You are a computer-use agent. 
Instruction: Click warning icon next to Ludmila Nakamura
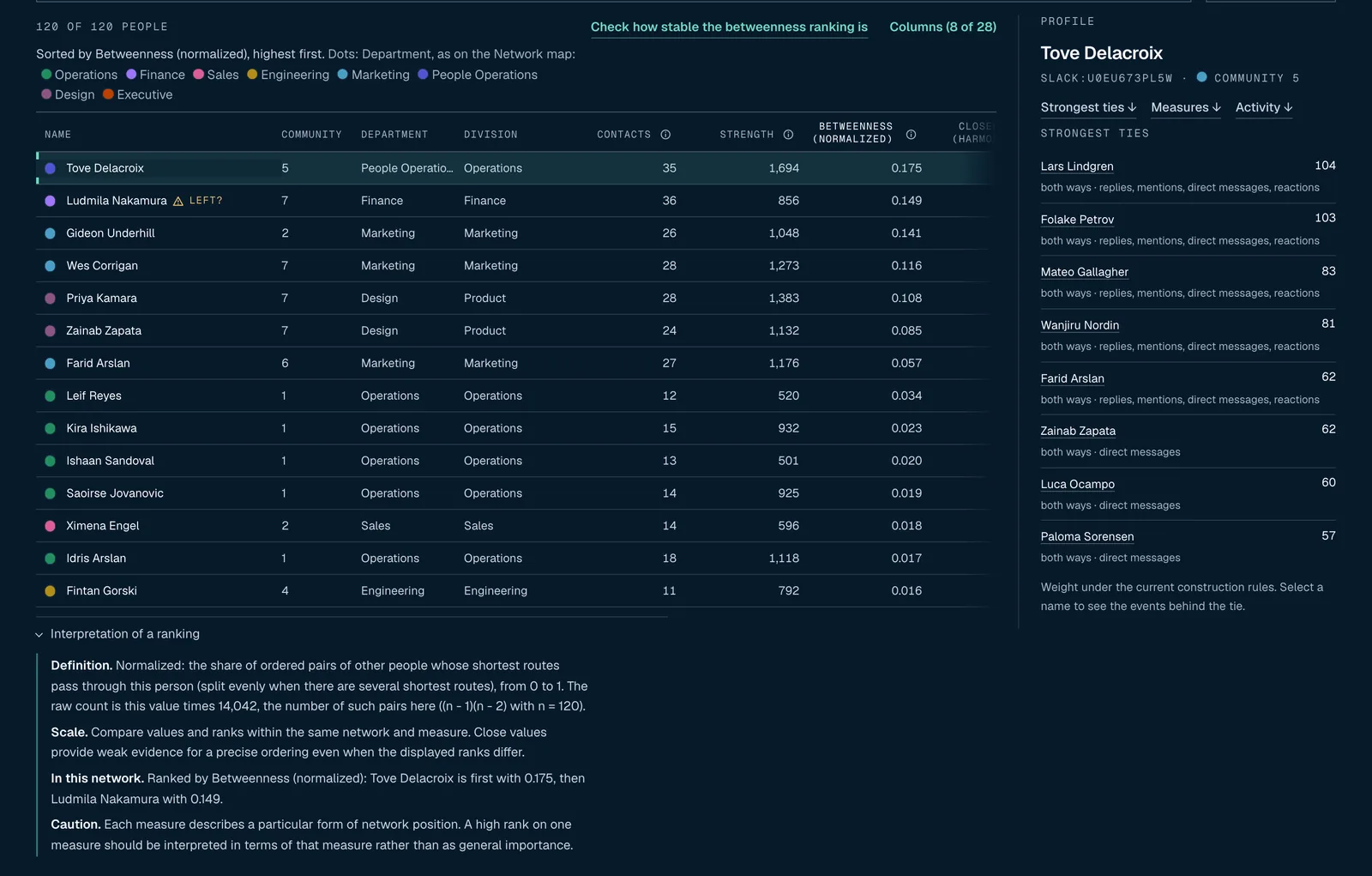click(178, 201)
